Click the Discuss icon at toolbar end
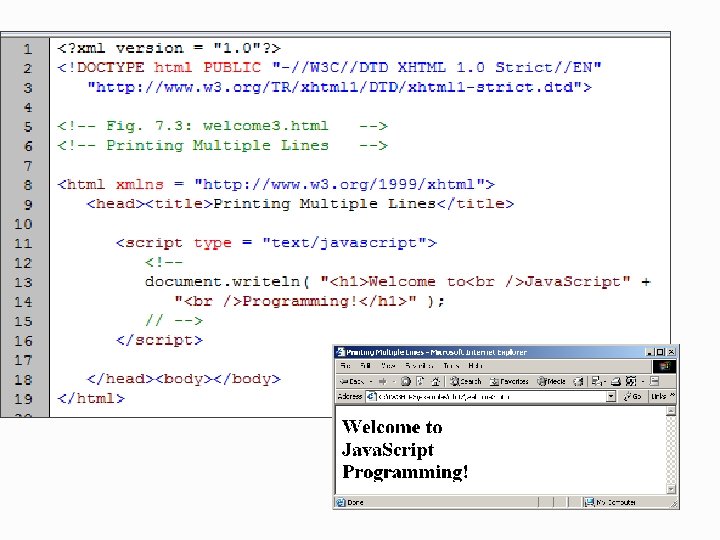This screenshot has width=720, height=540. pos(655,381)
